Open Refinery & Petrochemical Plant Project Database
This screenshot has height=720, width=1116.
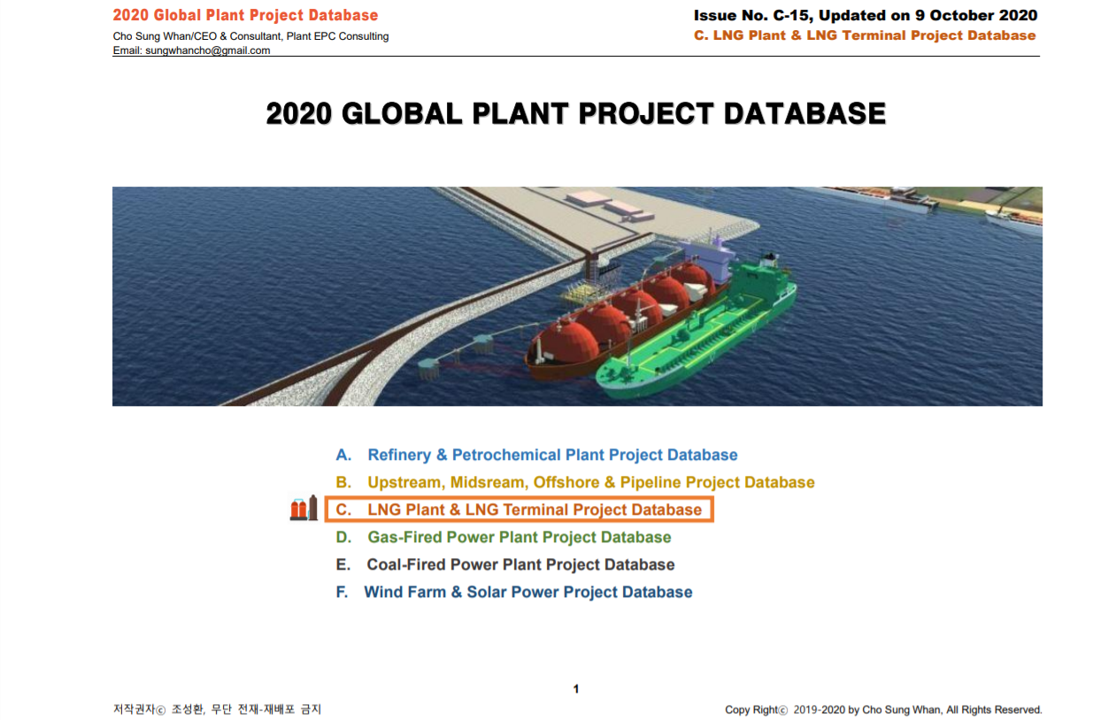point(552,455)
